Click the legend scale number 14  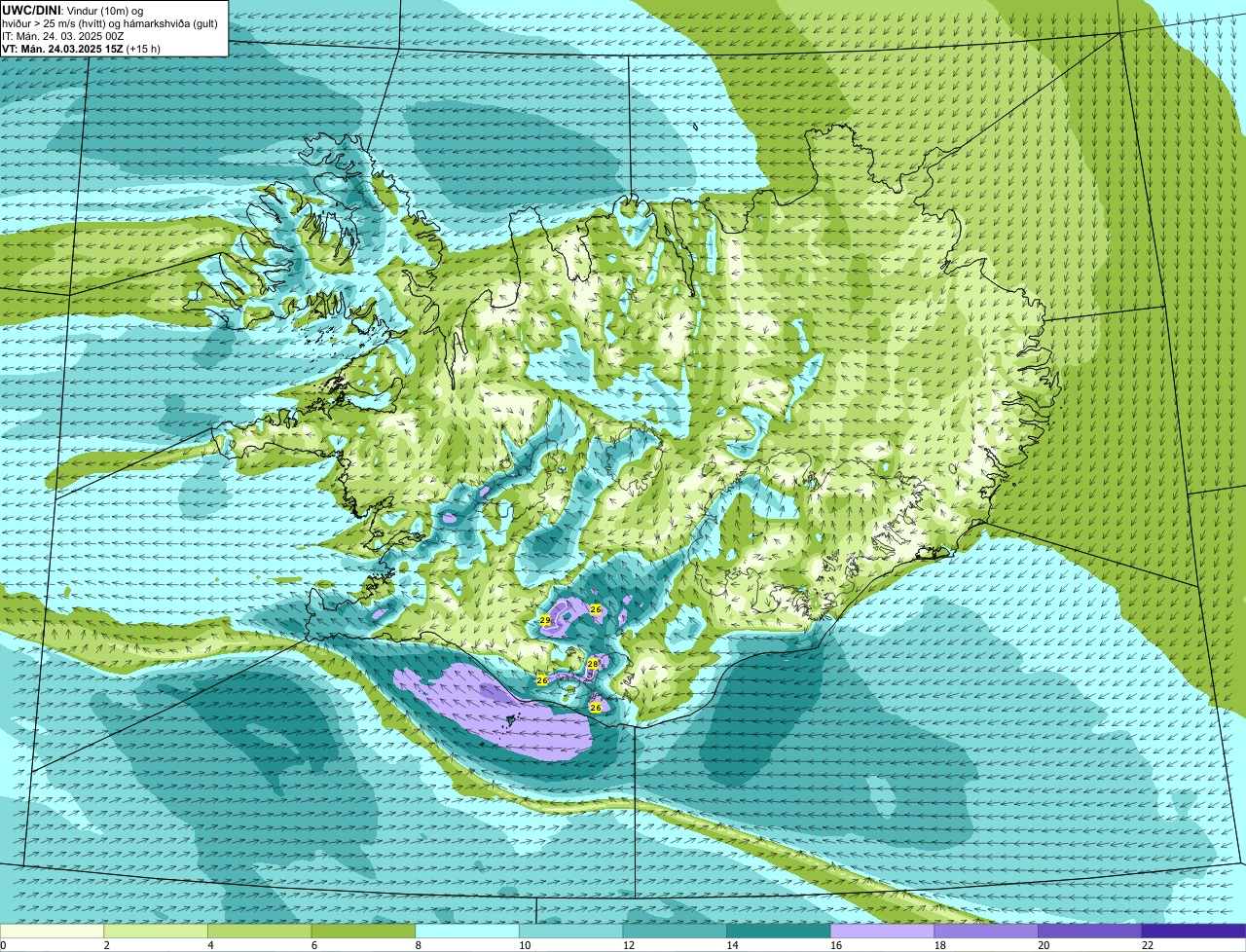tap(732, 945)
